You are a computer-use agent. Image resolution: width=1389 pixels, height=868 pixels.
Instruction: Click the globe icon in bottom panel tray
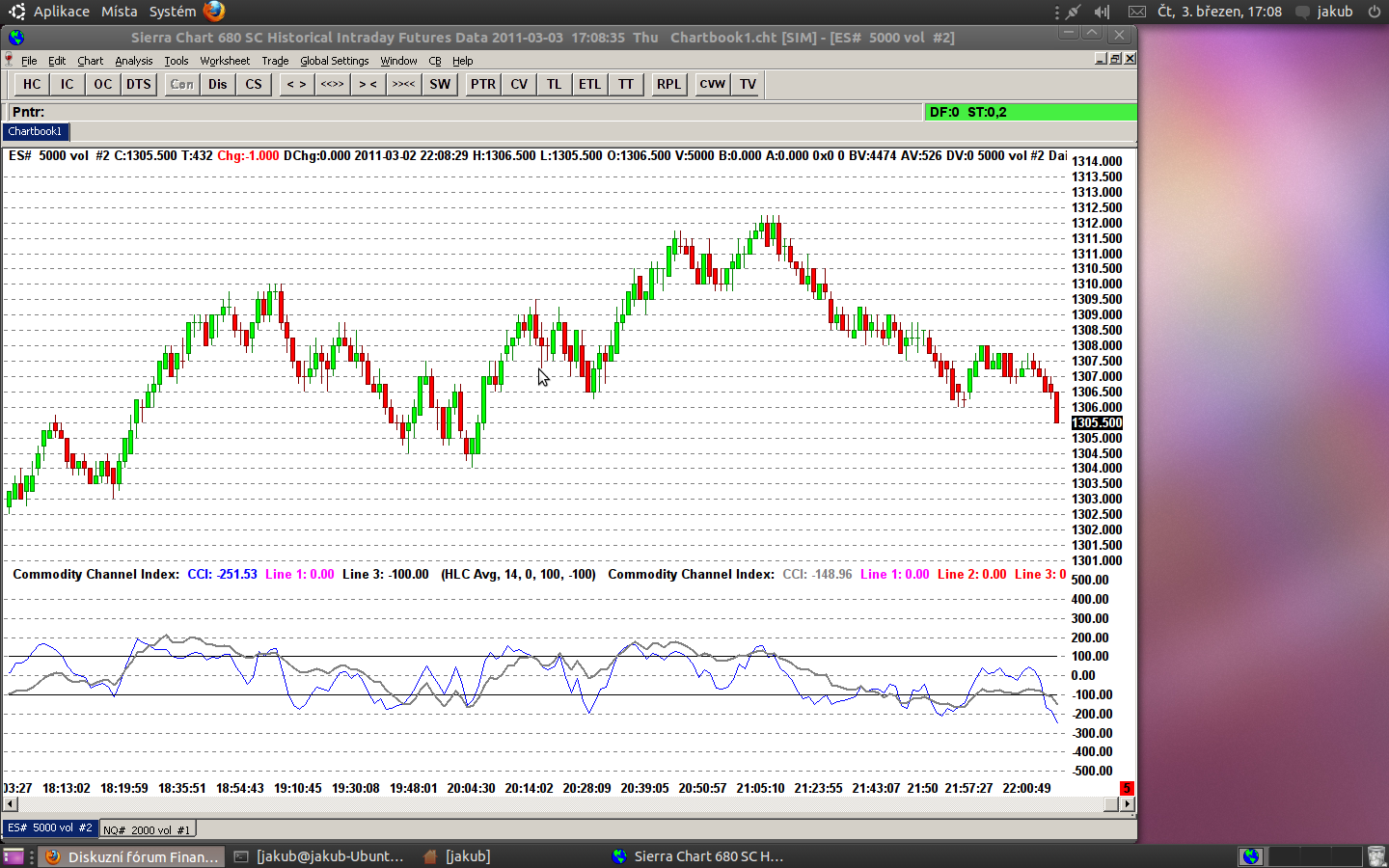click(x=1251, y=856)
